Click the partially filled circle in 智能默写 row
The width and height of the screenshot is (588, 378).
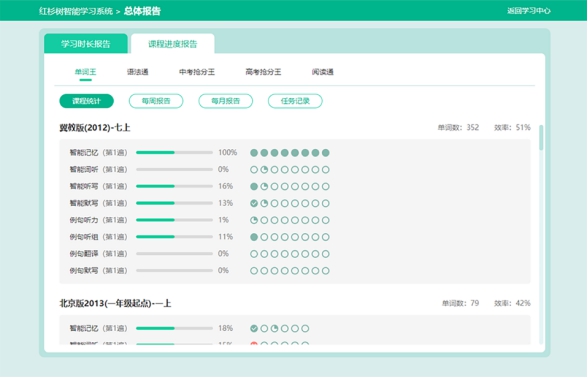[264, 203]
